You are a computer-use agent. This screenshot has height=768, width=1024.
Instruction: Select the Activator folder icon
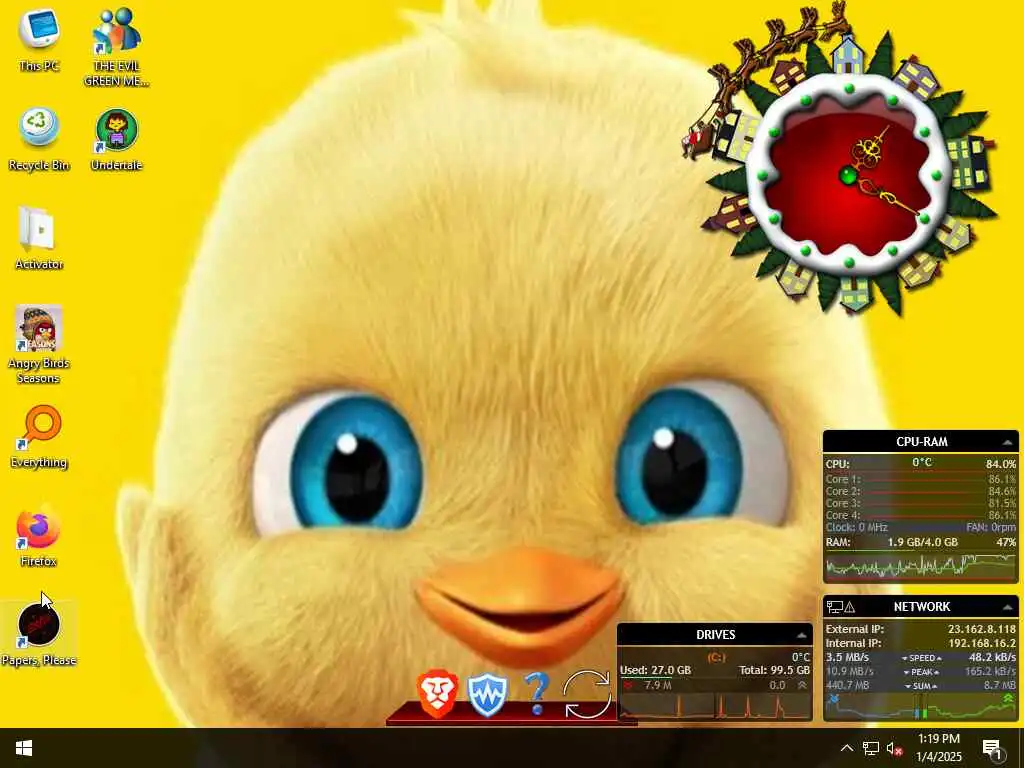click(x=39, y=238)
